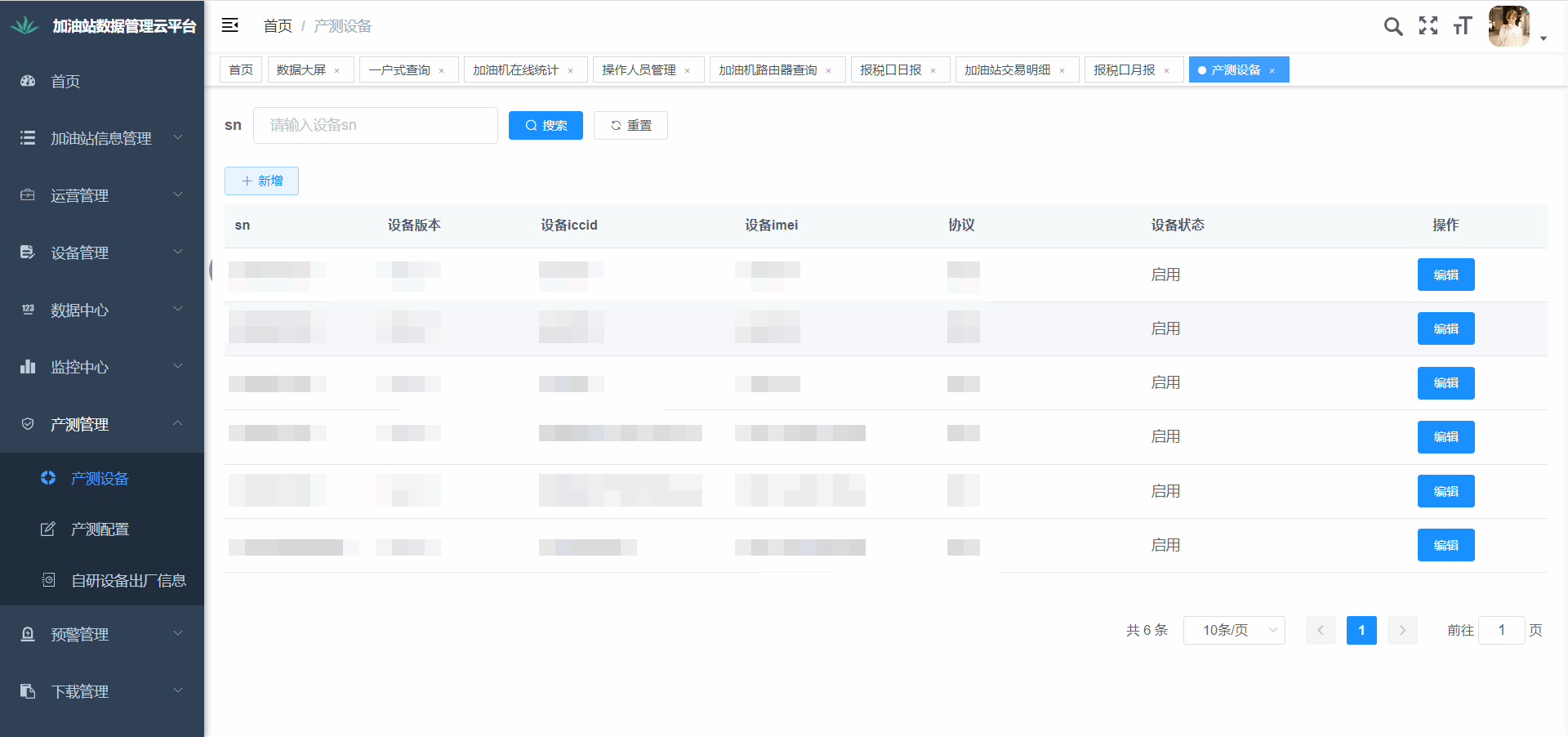Click the 新增 add button

[x=261, y=181]
